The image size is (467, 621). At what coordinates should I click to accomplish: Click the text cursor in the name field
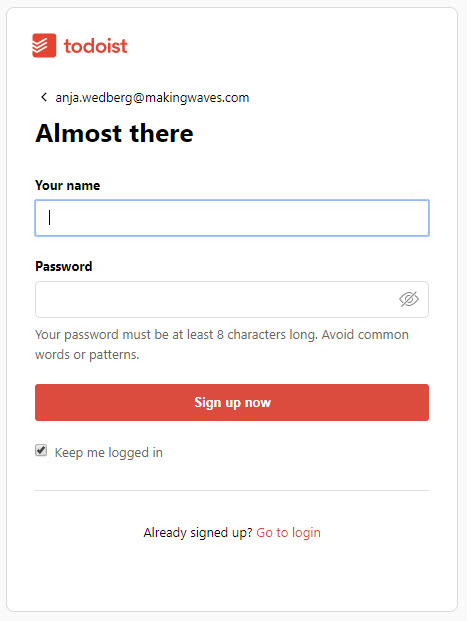tap(50, 217)
